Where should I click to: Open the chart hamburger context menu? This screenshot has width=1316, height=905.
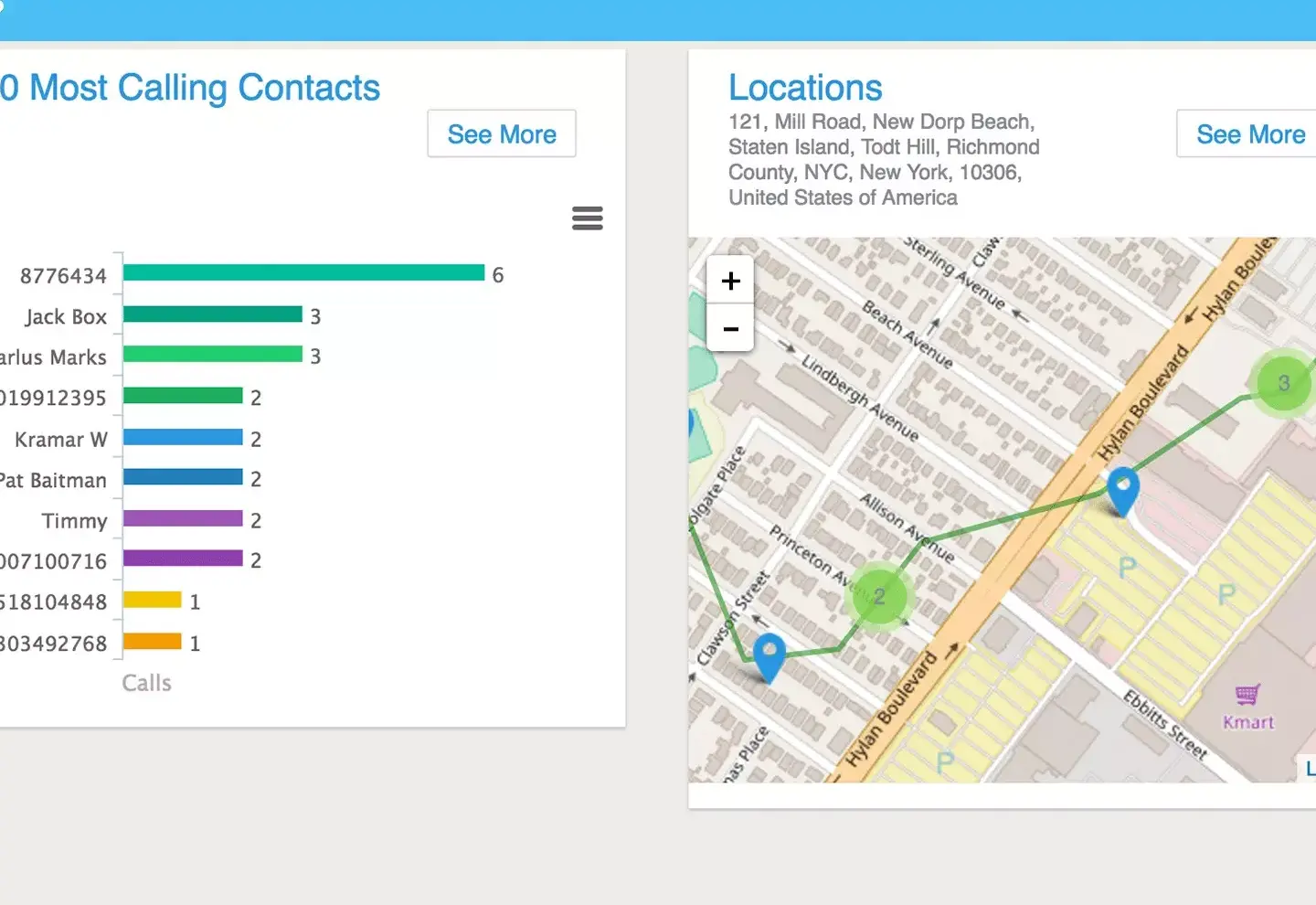(x=587, y=218)
